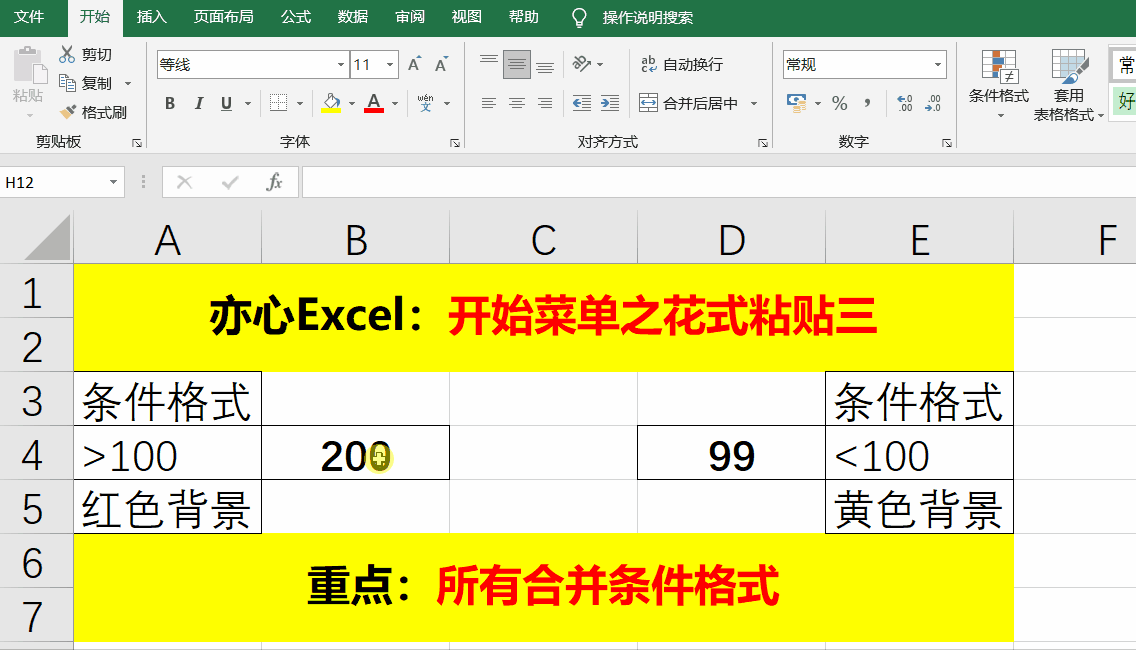Open the font name dropdown (等线)
This screenshot has width=1136, height=650.
(x=341, y=64)
